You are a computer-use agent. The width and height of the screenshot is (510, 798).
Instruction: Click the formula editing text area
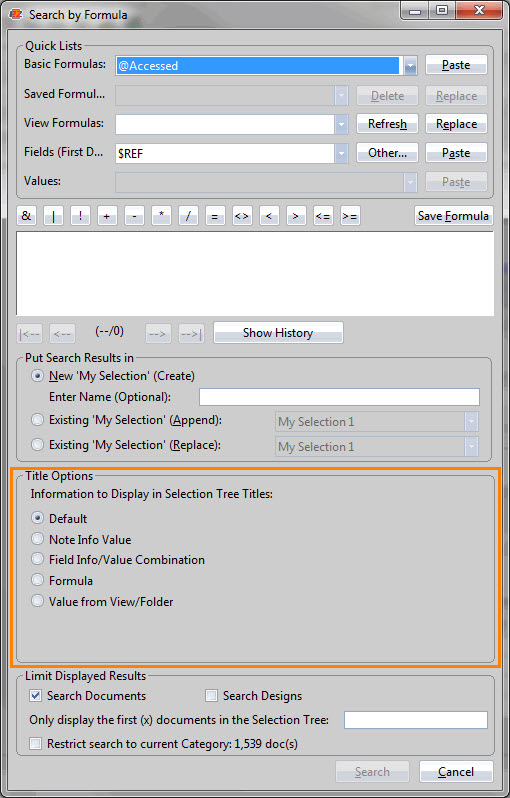click(x=256, y=274)
